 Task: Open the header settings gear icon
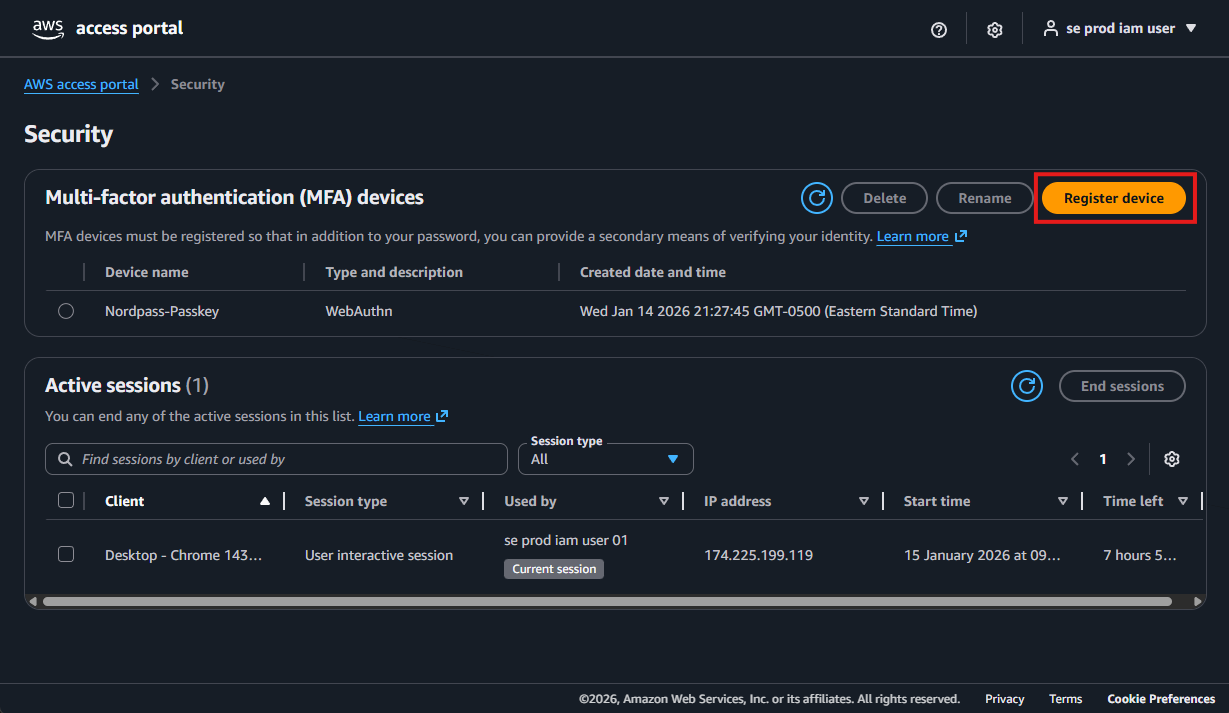pos(995,30)
